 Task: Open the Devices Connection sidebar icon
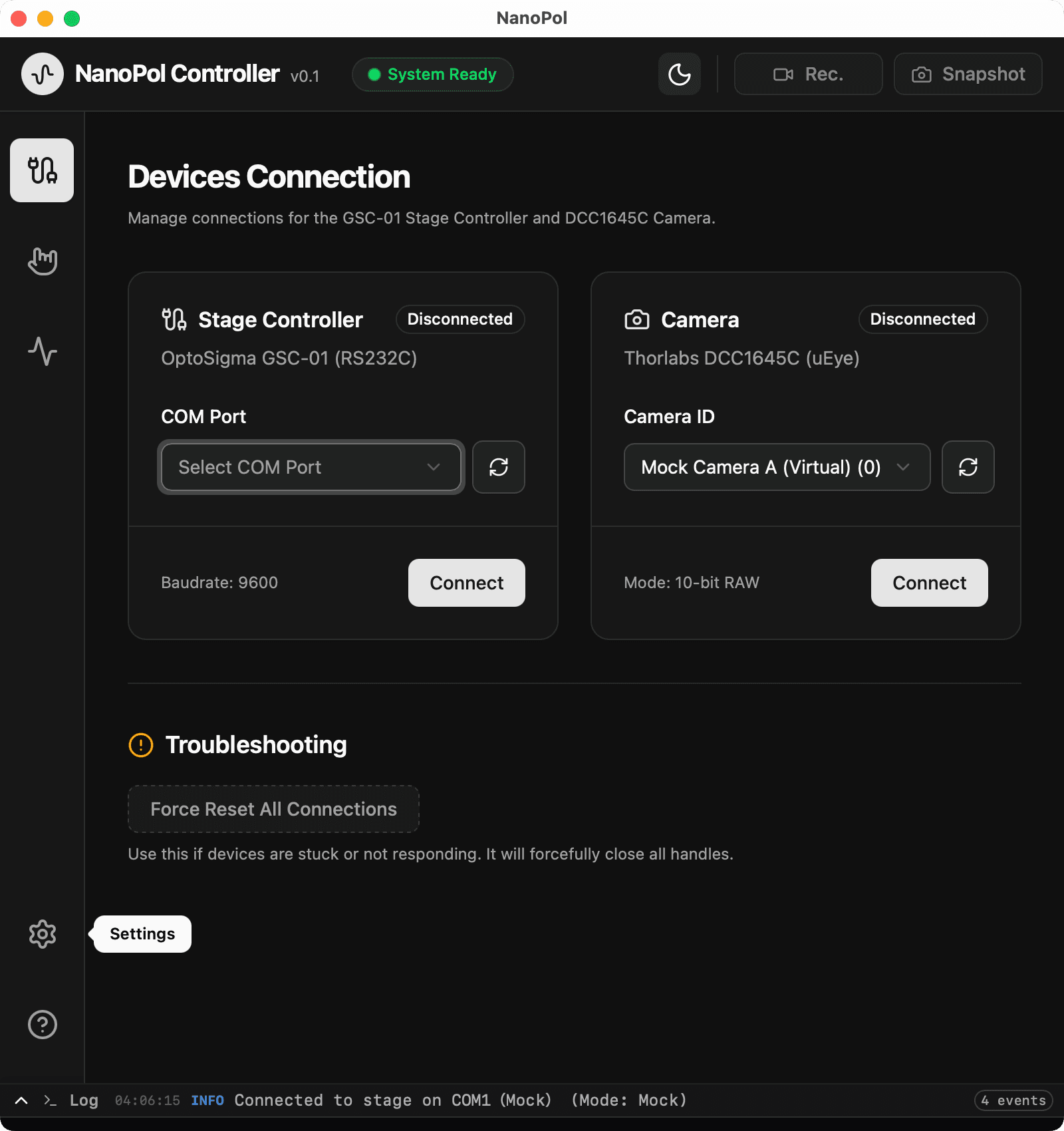[x=42, y=170]
